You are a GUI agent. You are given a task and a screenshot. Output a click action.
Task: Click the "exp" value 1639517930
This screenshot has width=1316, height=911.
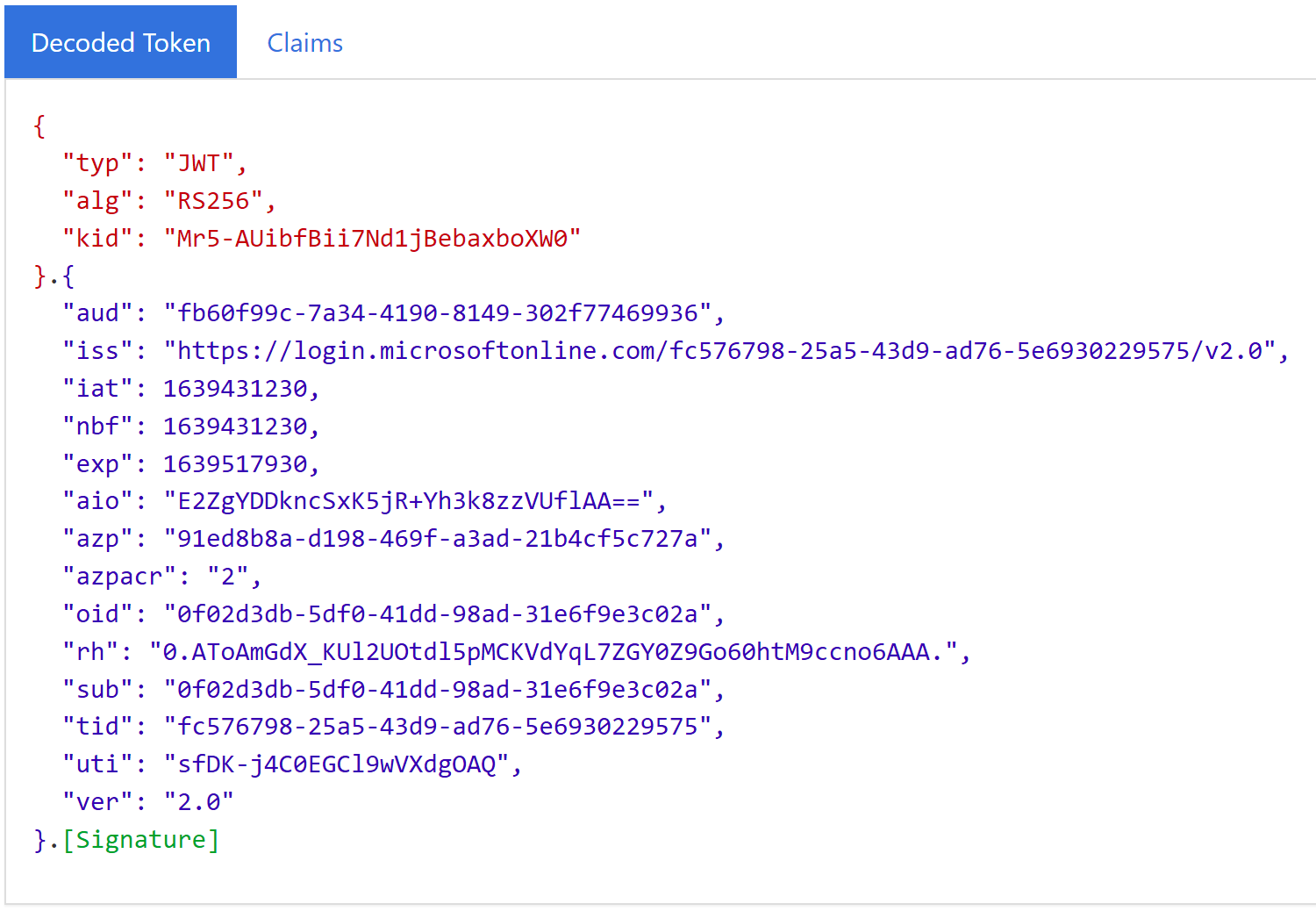click(234, 464)
